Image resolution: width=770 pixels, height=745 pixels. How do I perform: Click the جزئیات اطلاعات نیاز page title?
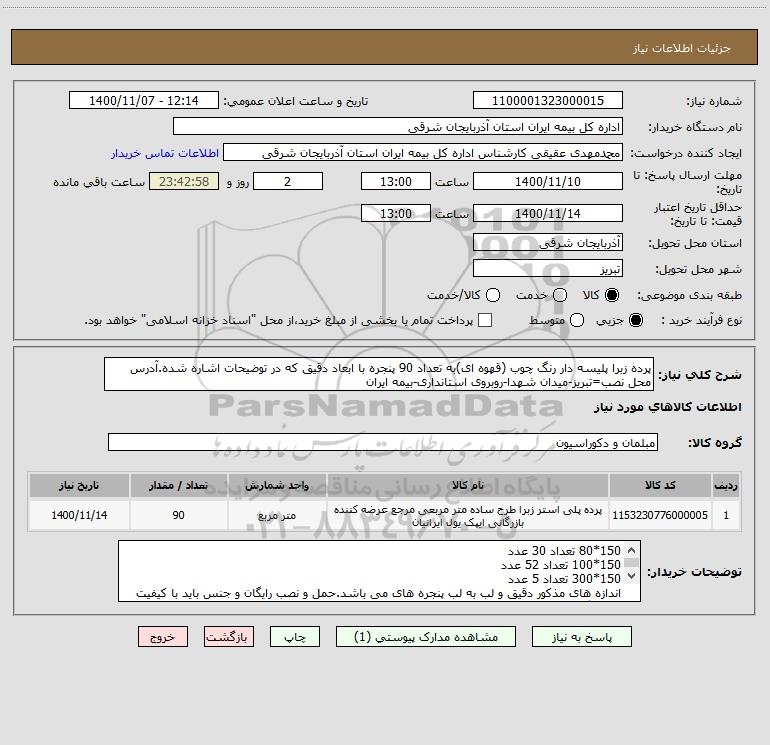tap(682, 48)
